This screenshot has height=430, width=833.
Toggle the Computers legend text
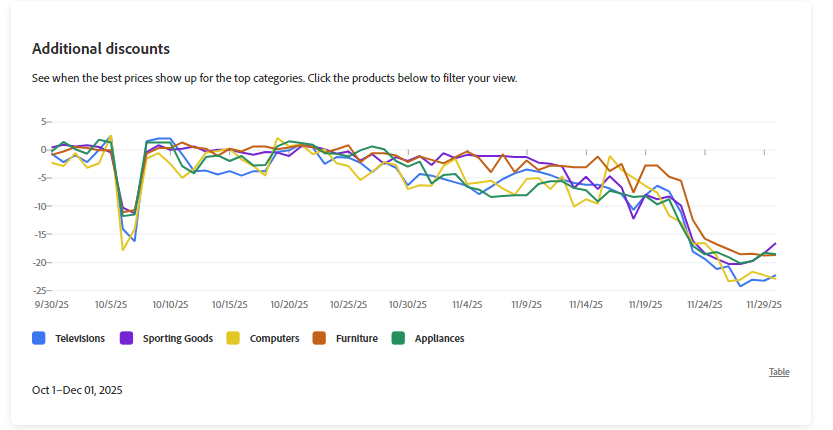[x=274, y=339]
